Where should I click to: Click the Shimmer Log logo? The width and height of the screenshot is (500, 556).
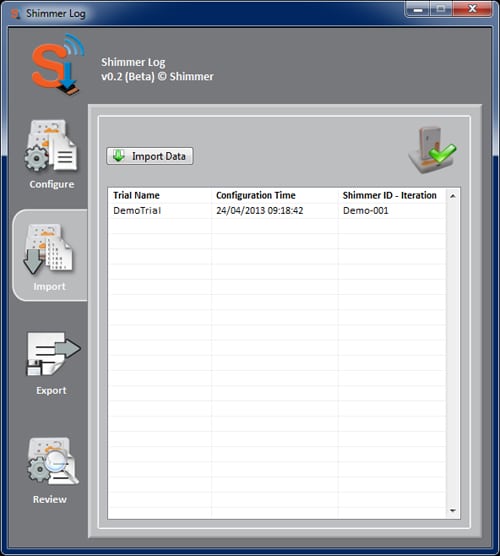pos(58,65)
